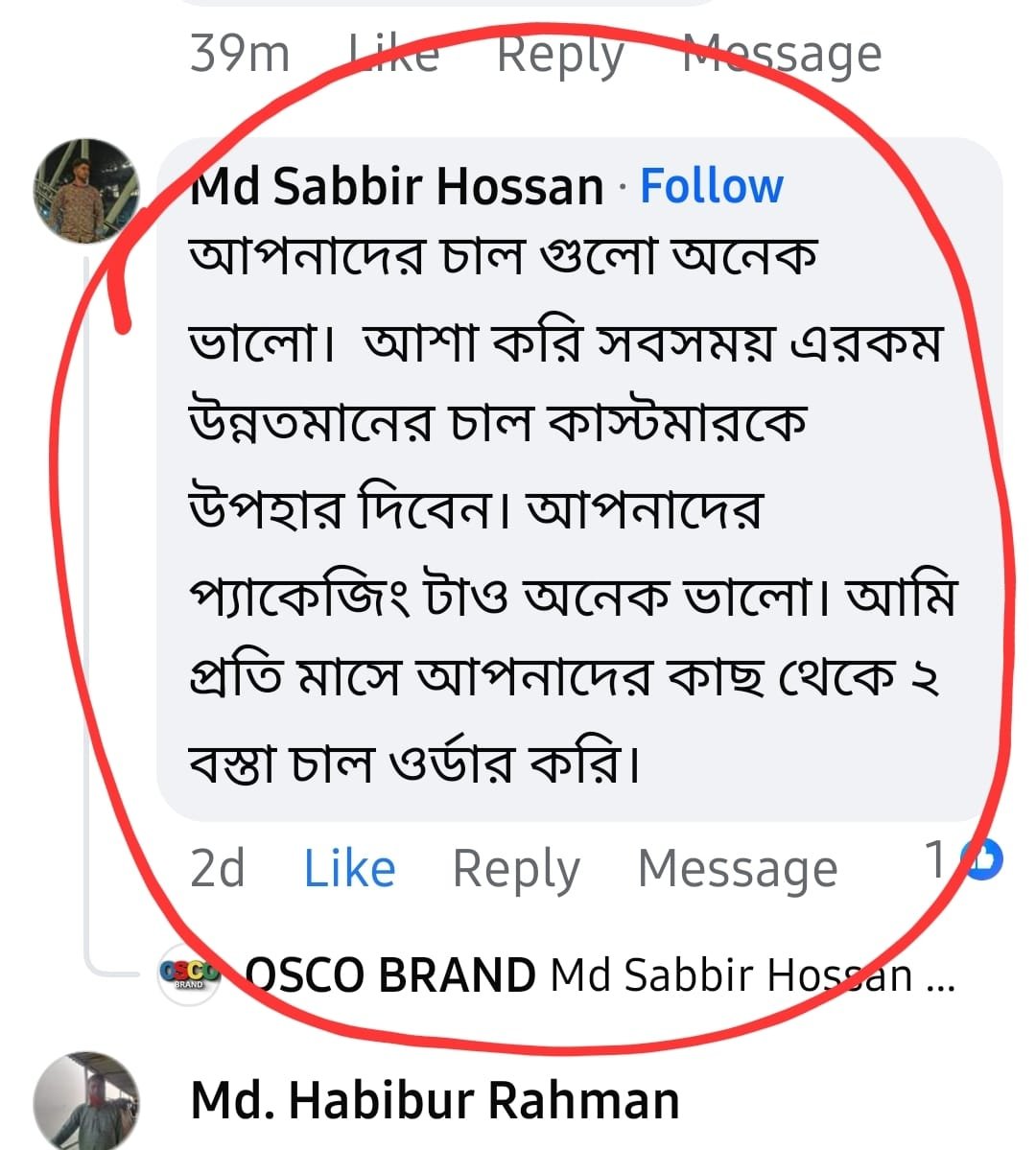Open Md. Habibur Rahman's profile picture

tap(86, 1103)
